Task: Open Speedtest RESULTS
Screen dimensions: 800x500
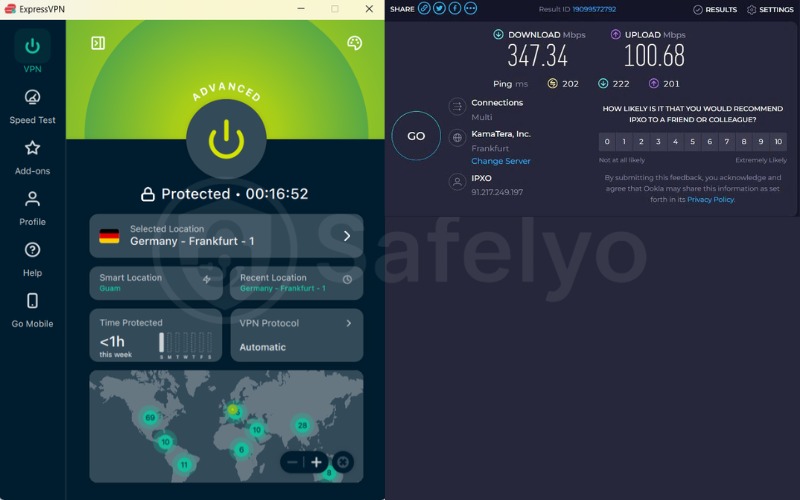Action: (715, 10)
